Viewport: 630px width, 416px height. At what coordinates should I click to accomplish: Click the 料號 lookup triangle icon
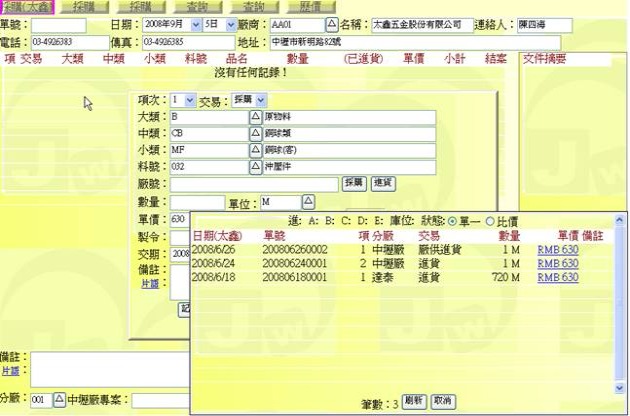(x=254, y=166)
